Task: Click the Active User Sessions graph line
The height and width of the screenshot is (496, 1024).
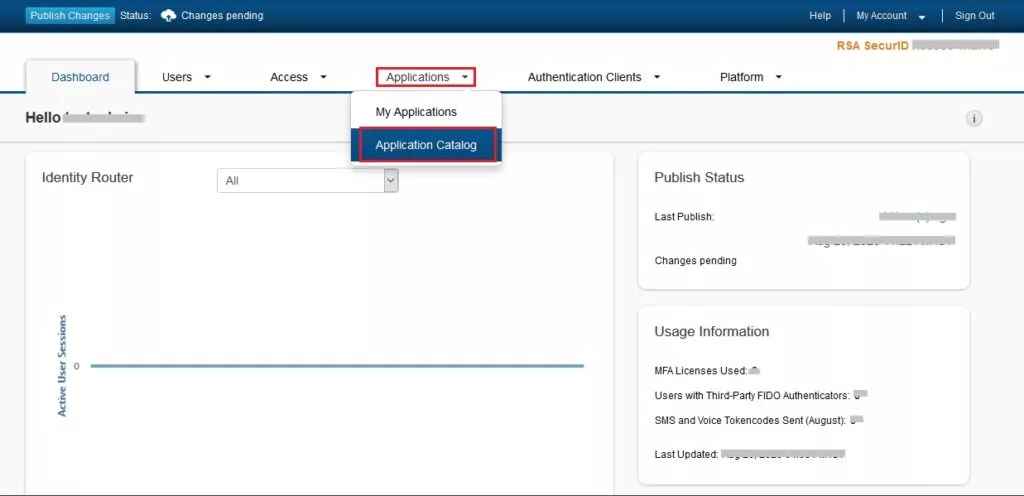Action: click(337, 366)
